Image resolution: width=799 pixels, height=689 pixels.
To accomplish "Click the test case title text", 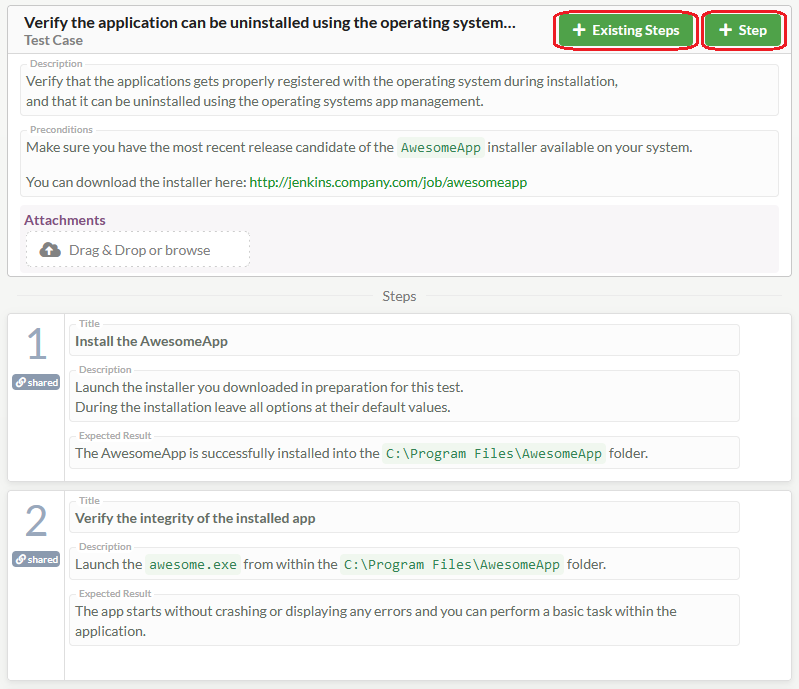I will coord(270,22).
